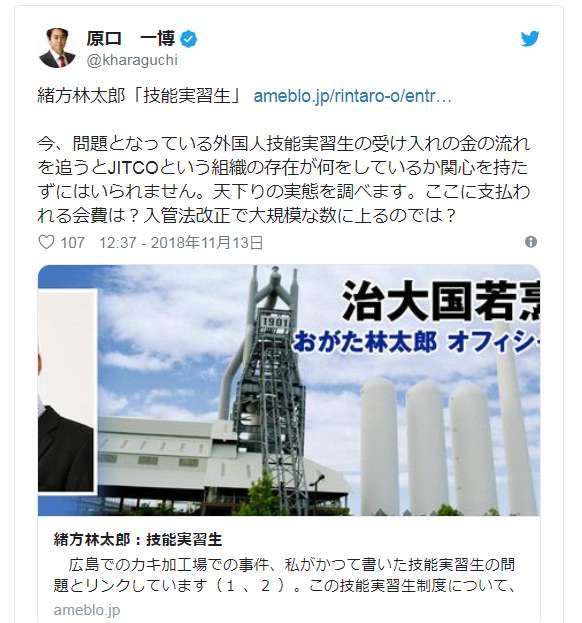Click the display name 原口 一博
The image size is (582, 623).
(x=131, y=39)
